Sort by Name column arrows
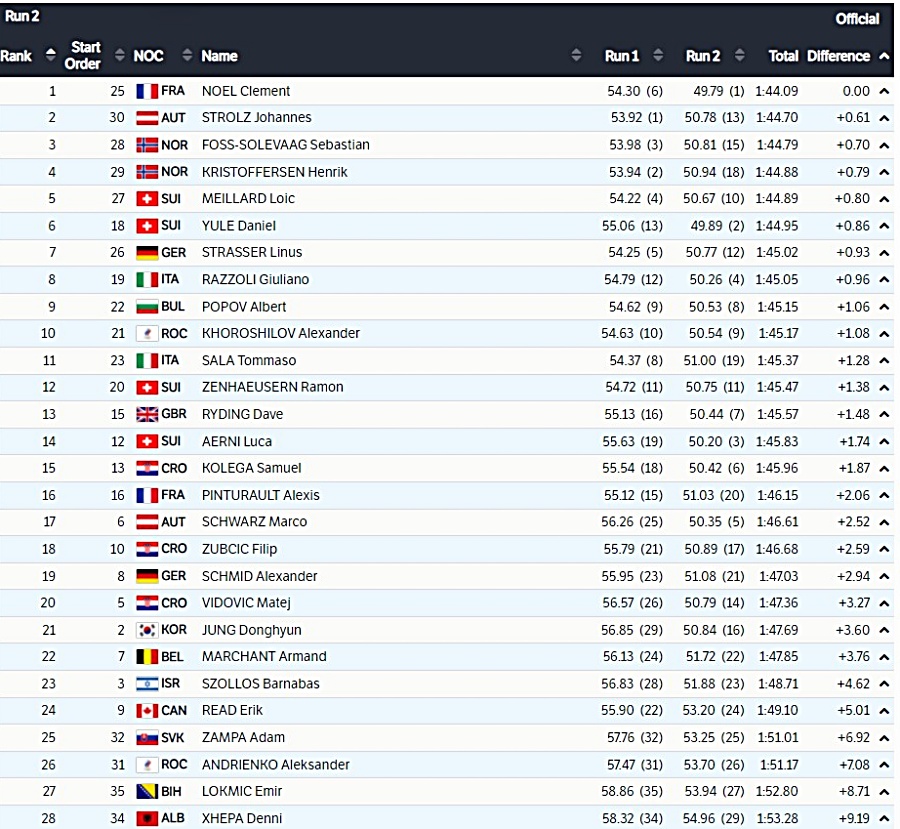Image resolution: width=900 pixels, height=829 pixels. [576, 55]
